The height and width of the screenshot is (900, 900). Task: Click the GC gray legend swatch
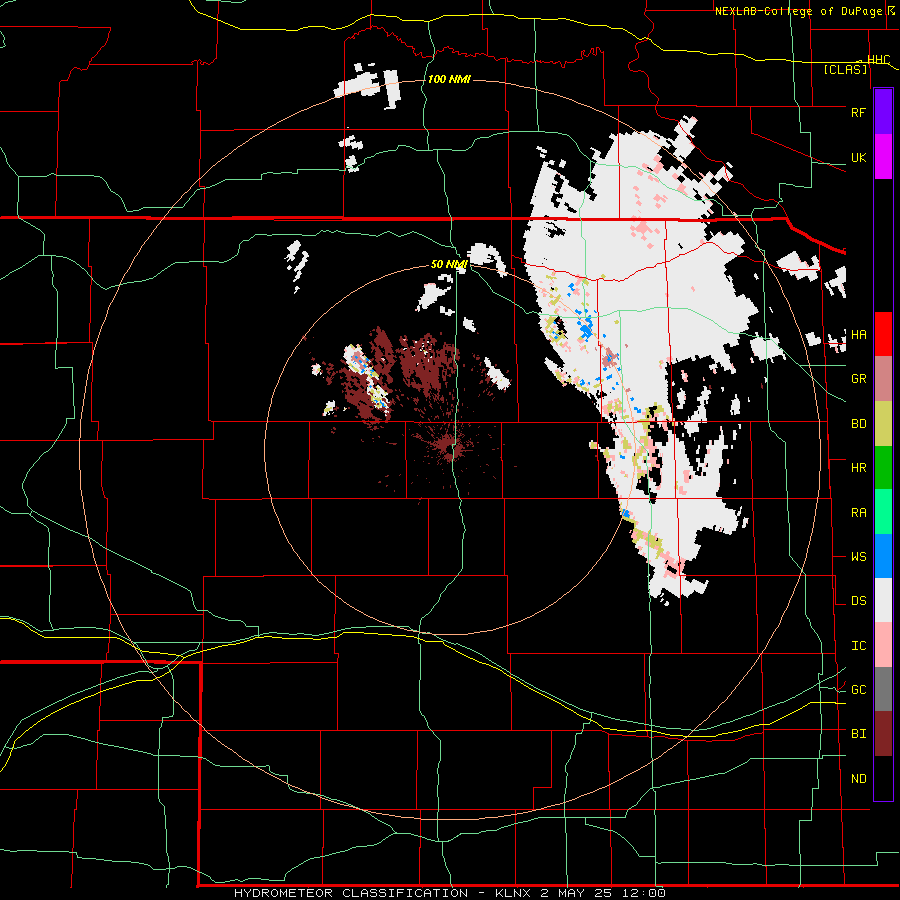tap(883, 689)
